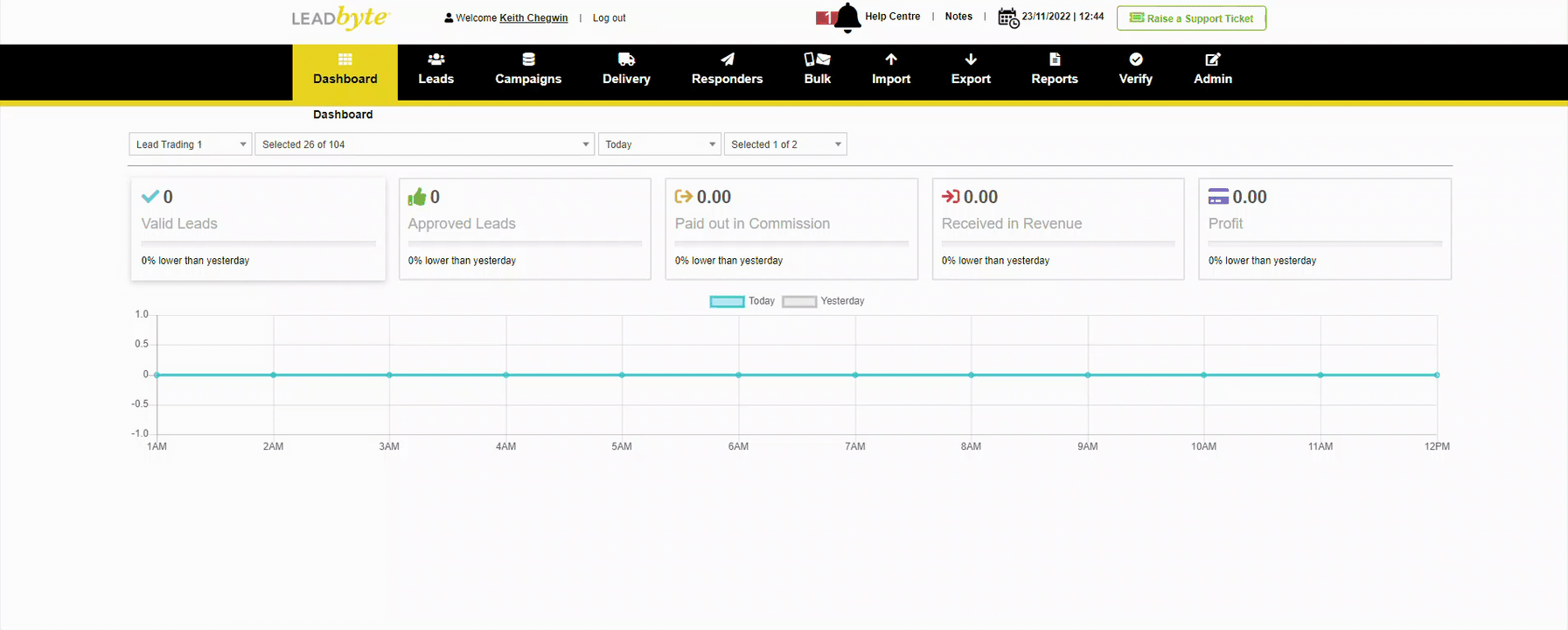Viewport: 1568px width, 630px height.
Task: Click the red notification count badge
Action: click(825, 17)
